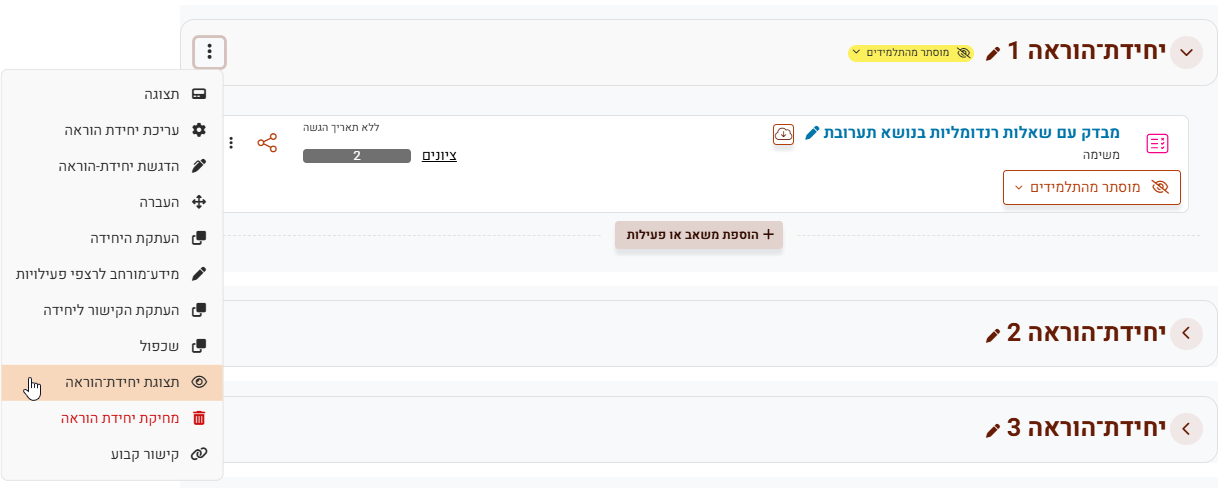
Task: Select מחיקת יחידת הוראה menu option
Action: pos(120,418)
